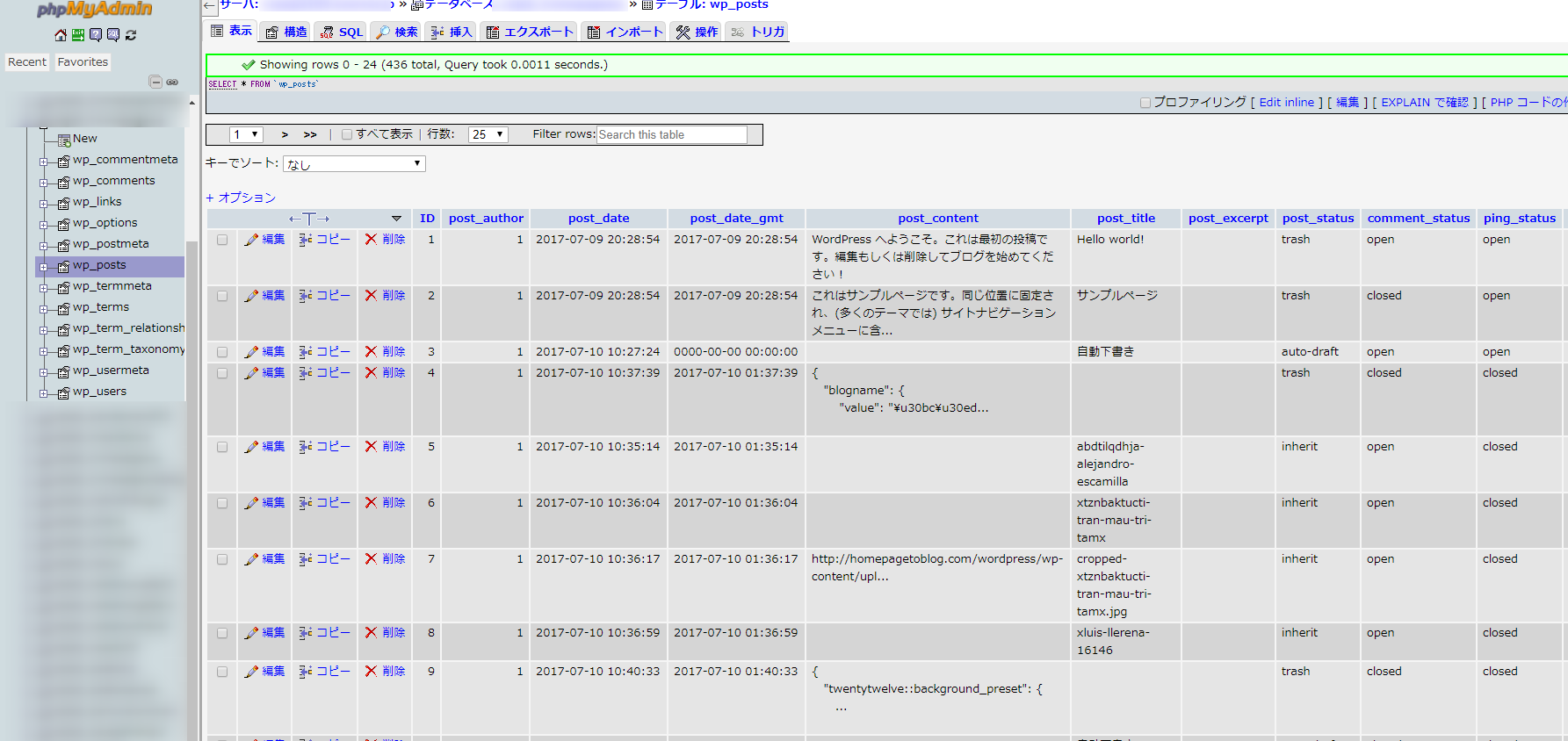Screen dimensions: 1568x741
Task: Click the copy icon for row ID 2
Action: click(306, 296)
